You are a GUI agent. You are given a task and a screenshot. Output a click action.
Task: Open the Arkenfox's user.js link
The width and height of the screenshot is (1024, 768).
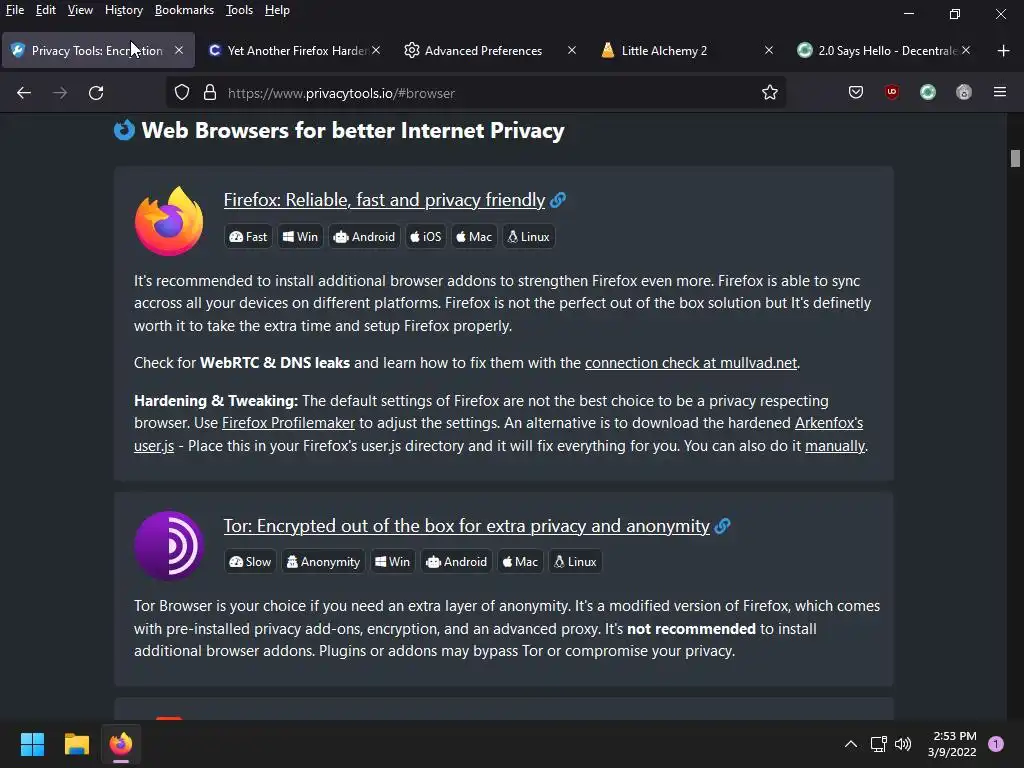coord(829,423)
